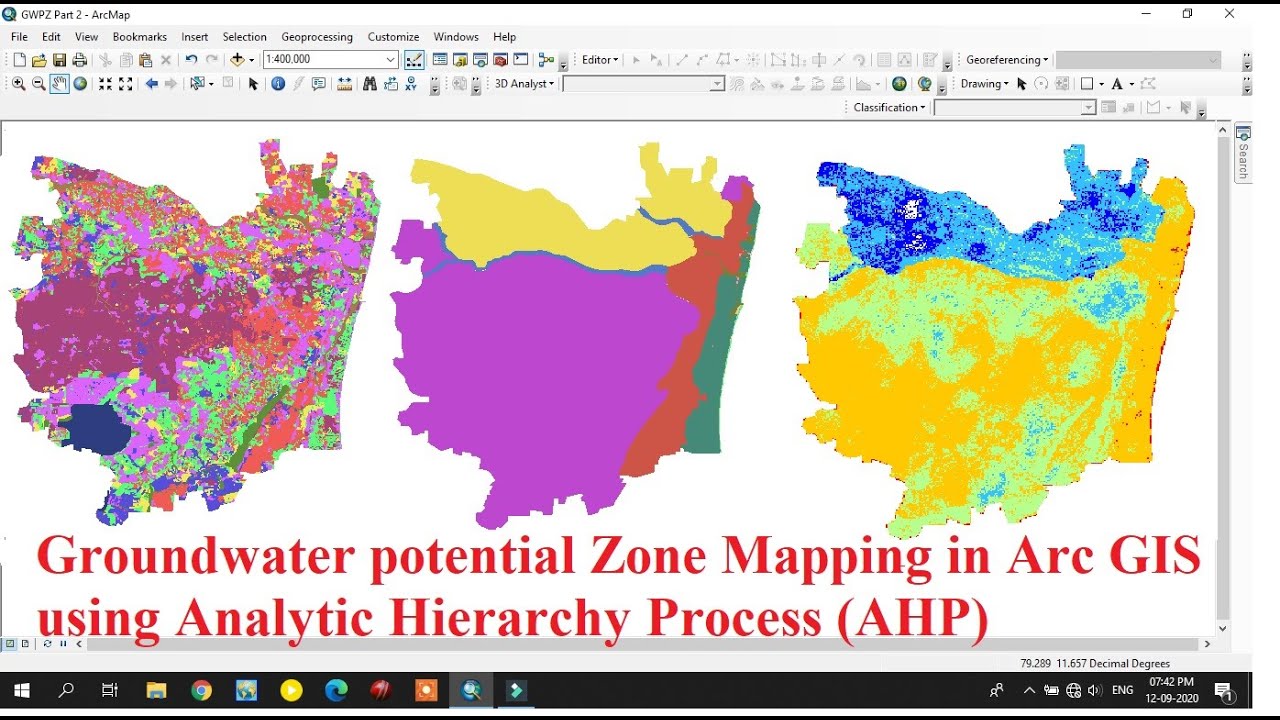Viewport: 1280px width, 720px height.
Task: Open the Georeferencing dropdown menu
Action: click(x=1007, y=60)
